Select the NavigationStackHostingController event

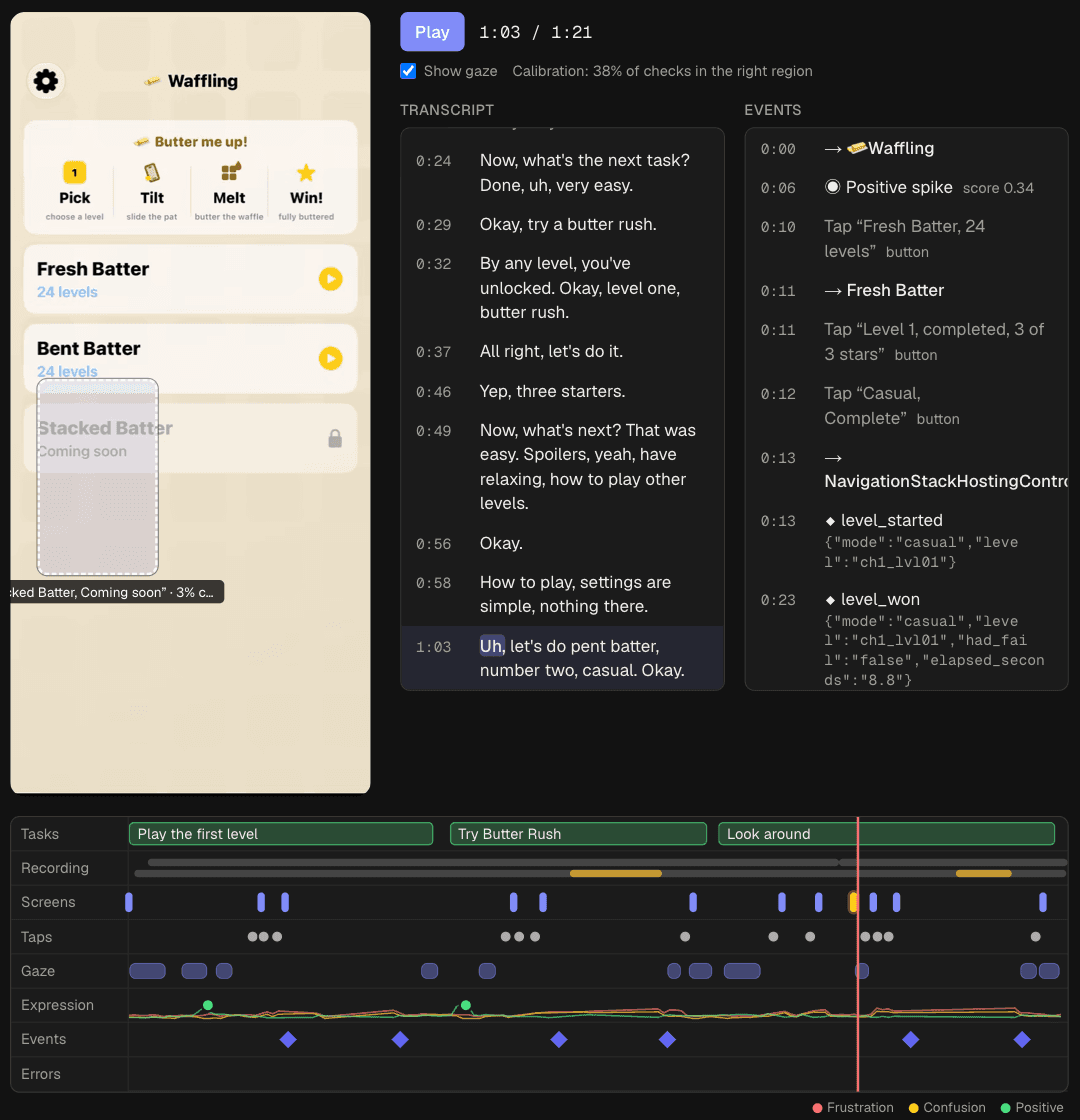pyautogui.click(x=906, y=469)
